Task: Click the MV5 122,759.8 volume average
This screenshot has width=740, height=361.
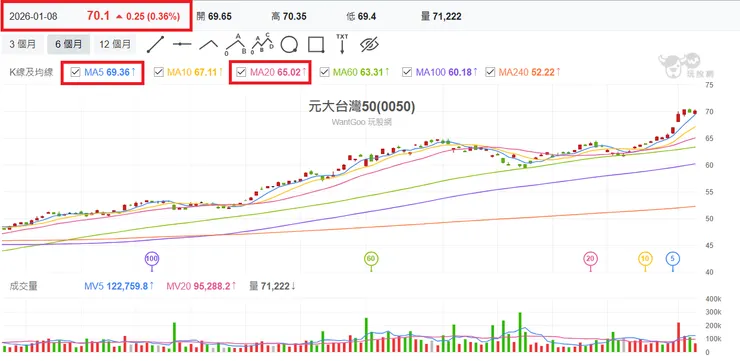Action: (x=120, y=286)
